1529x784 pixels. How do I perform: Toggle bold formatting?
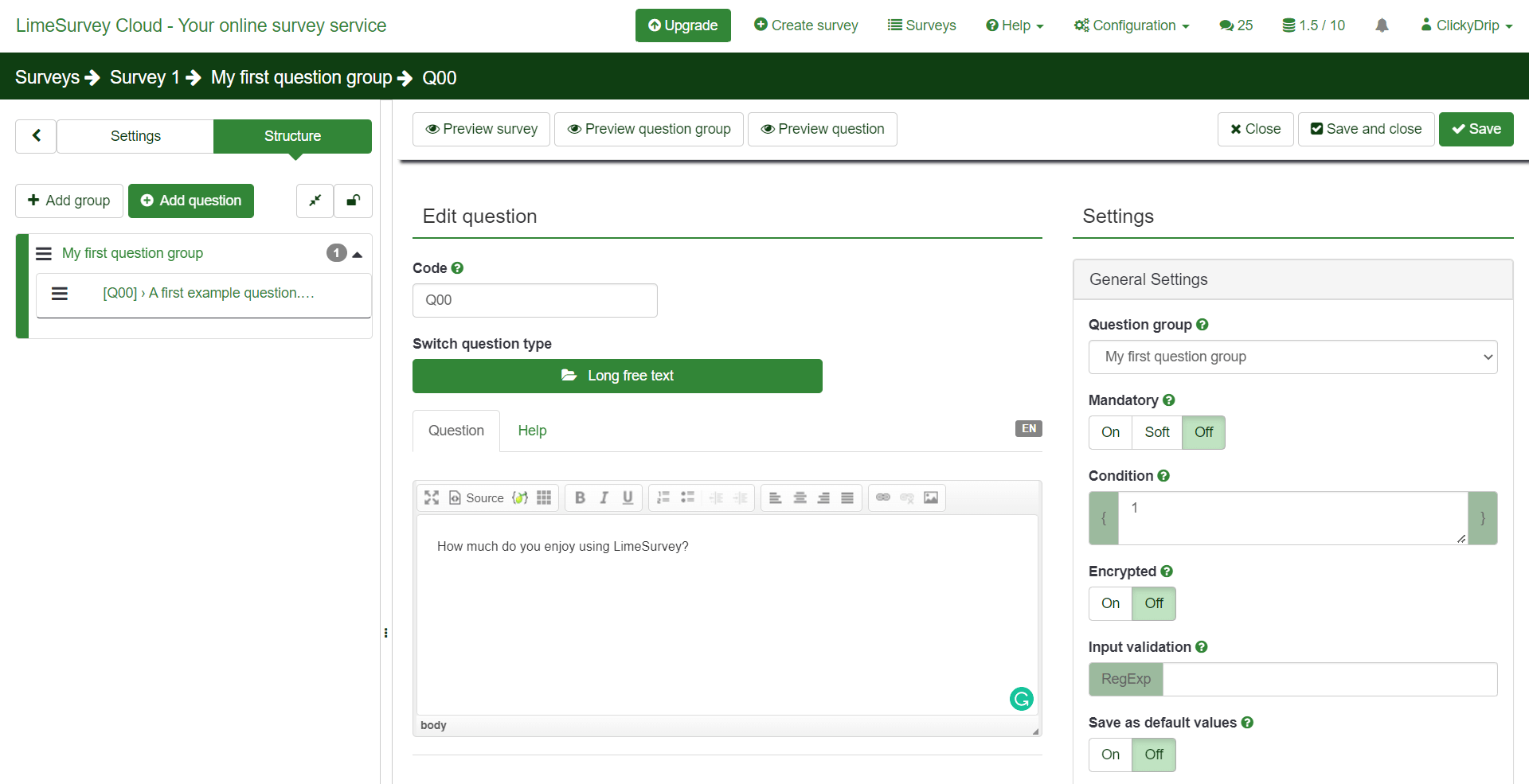[580, 497]
